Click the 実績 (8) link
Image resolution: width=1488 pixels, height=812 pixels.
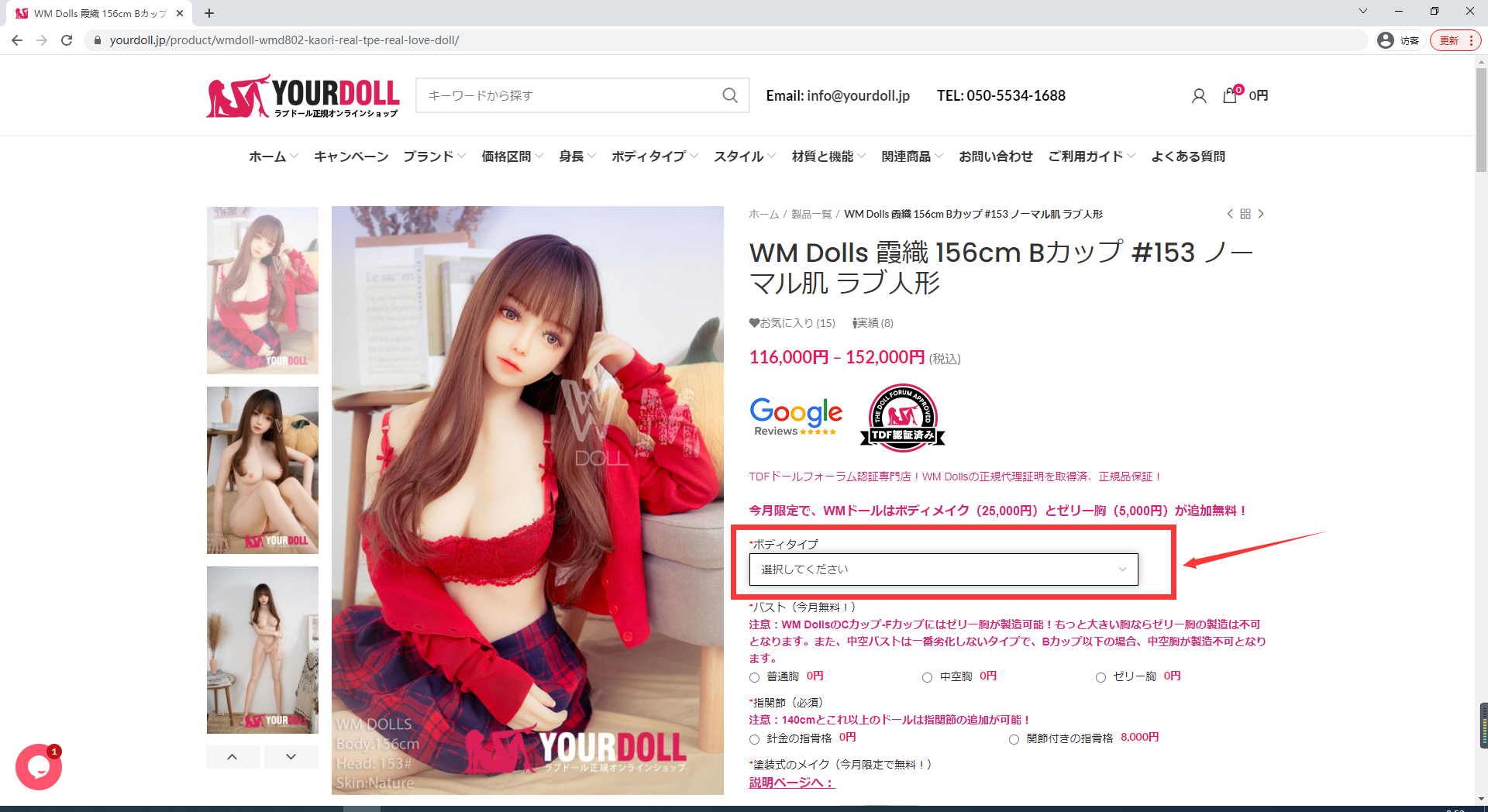click(x=873, y=323)
